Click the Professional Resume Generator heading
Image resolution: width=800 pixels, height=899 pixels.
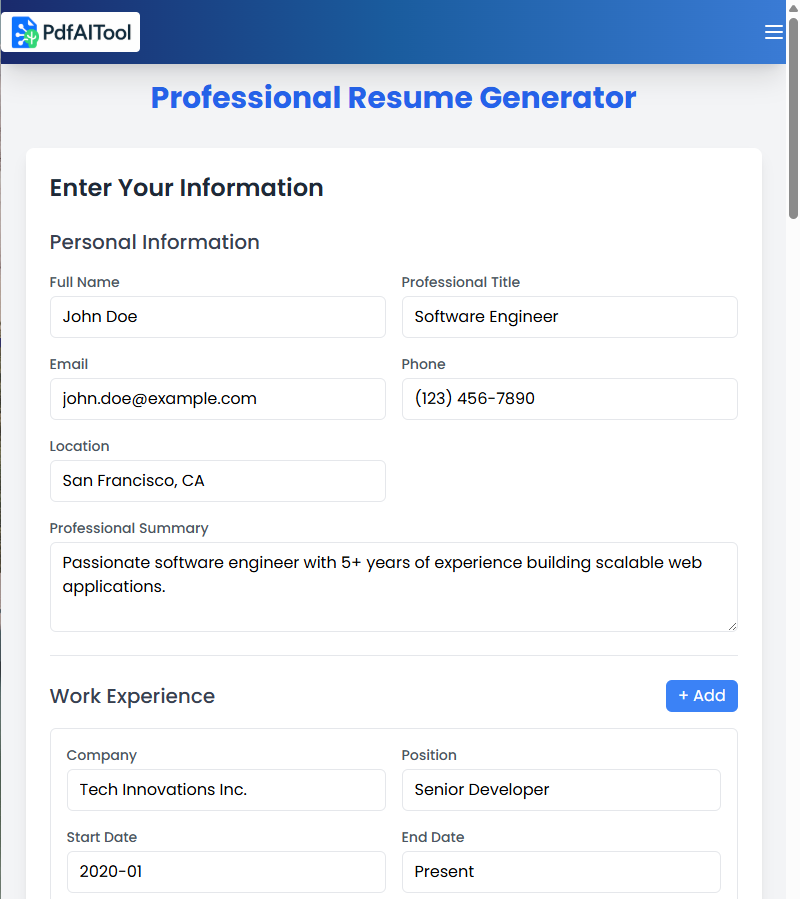(x=393, y=98)
